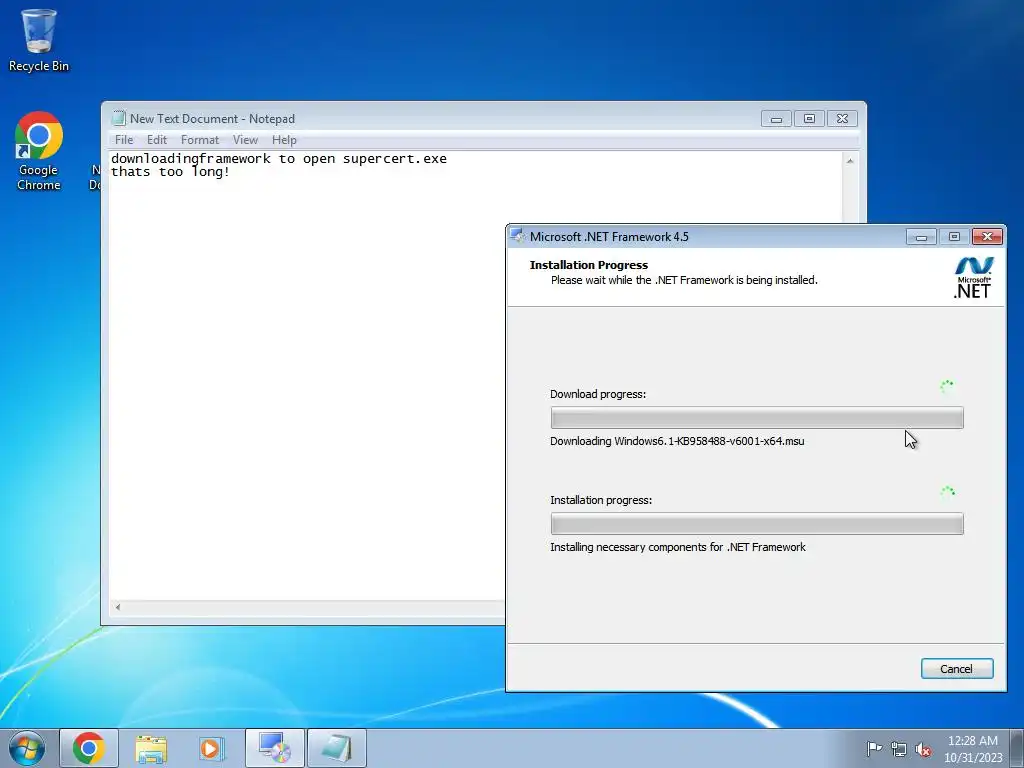The width and height of the screenshot is (1024, 768).
Task: Launch Windows Media Player from taskbar
Action: point(212,748)
